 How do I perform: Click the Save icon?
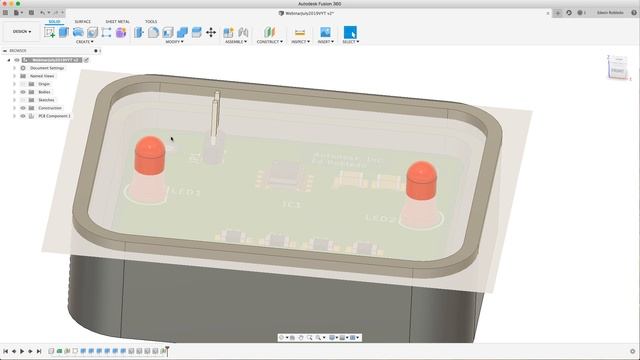point(31,13)
